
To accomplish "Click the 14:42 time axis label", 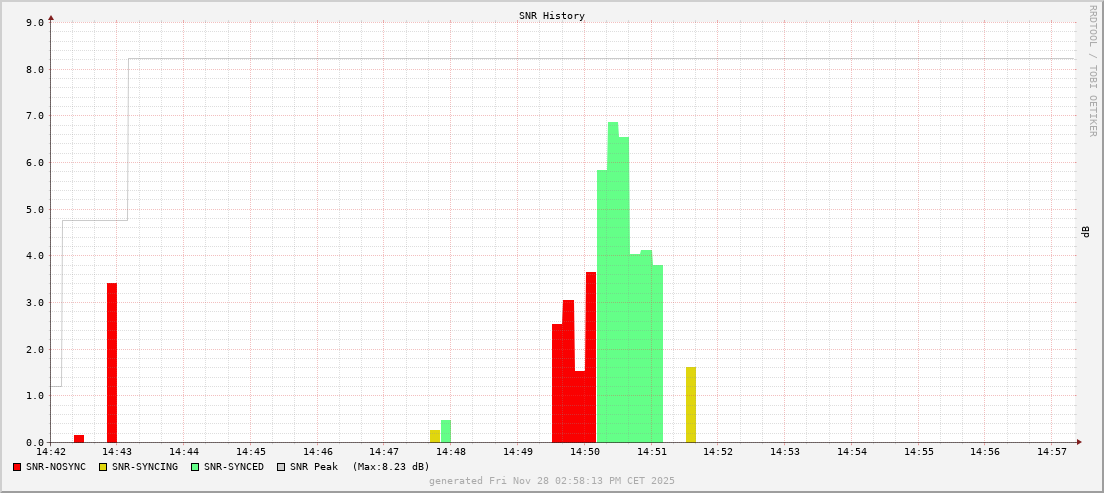I will pyautogui.click(x=51, y=452).
